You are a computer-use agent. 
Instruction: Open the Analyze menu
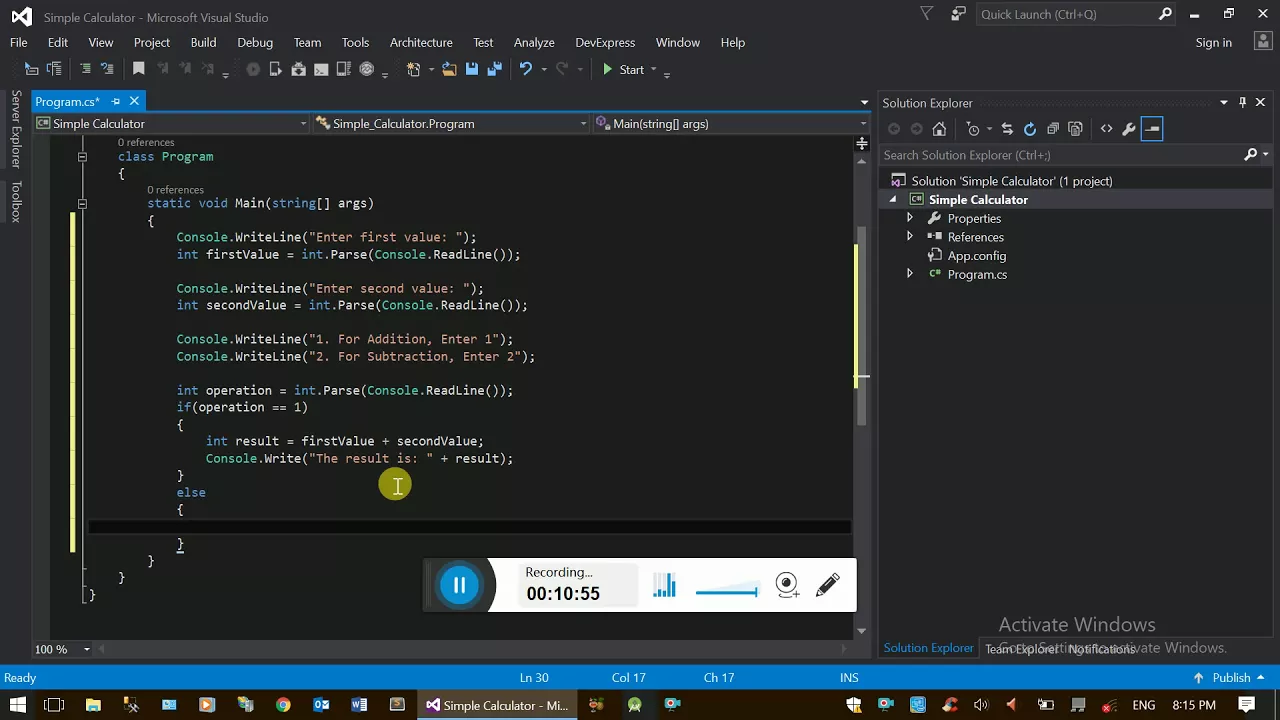[534, 42]
